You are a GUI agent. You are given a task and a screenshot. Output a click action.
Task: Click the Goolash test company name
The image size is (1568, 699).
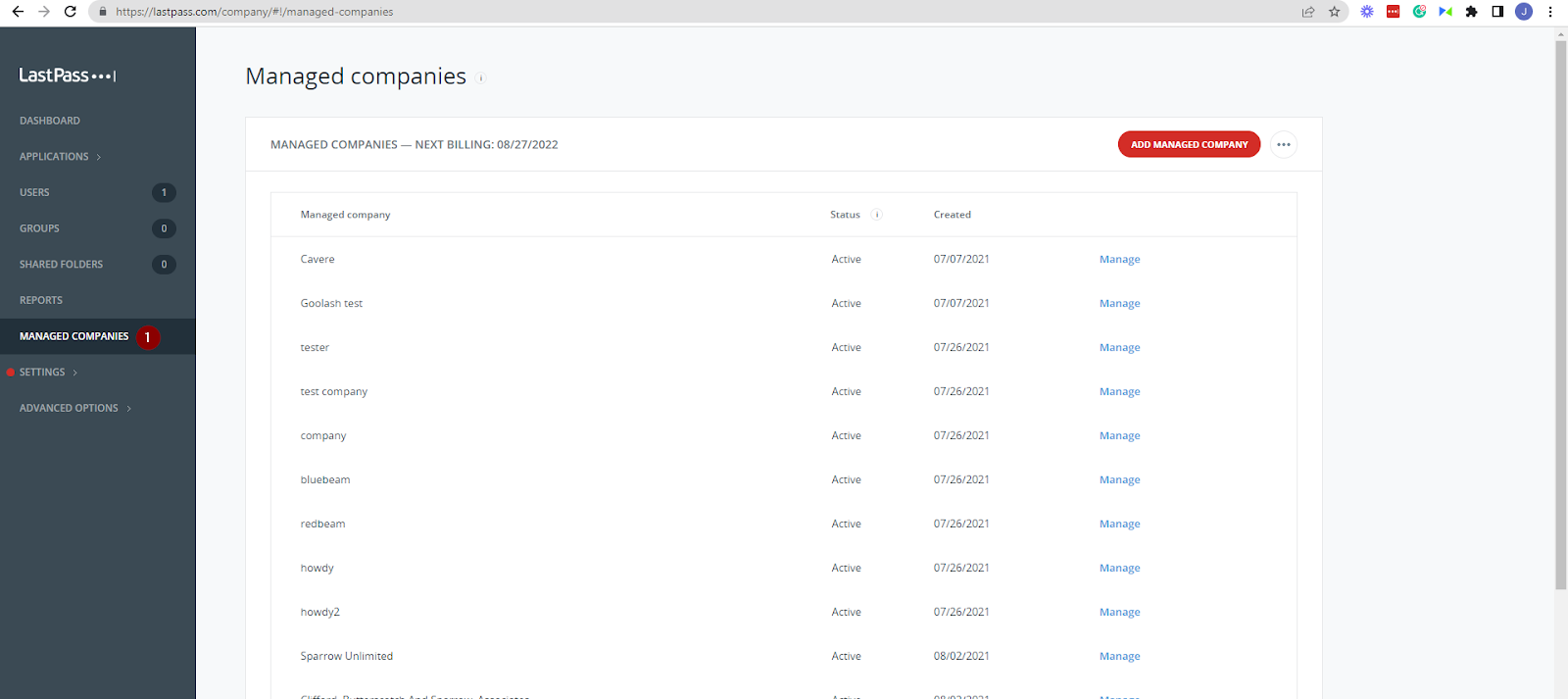point(331,304)
